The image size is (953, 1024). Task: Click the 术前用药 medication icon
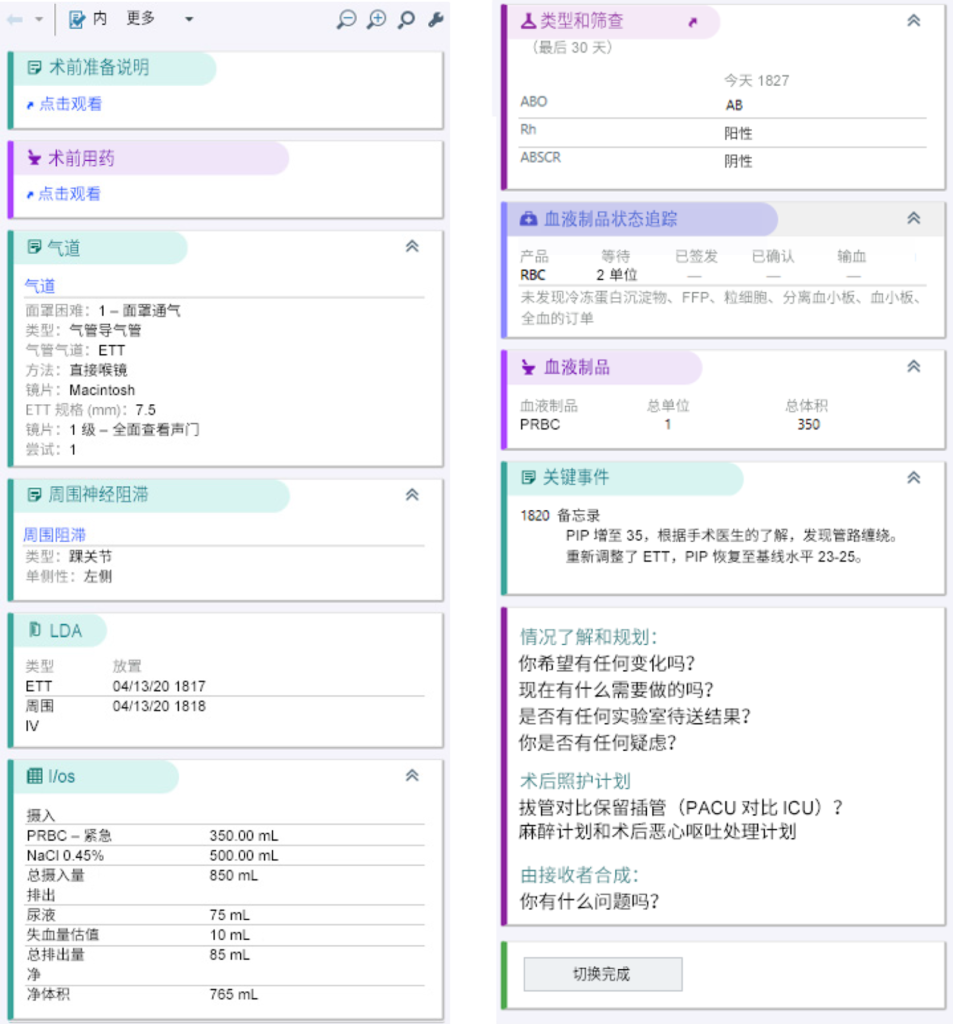click(34, 157)
